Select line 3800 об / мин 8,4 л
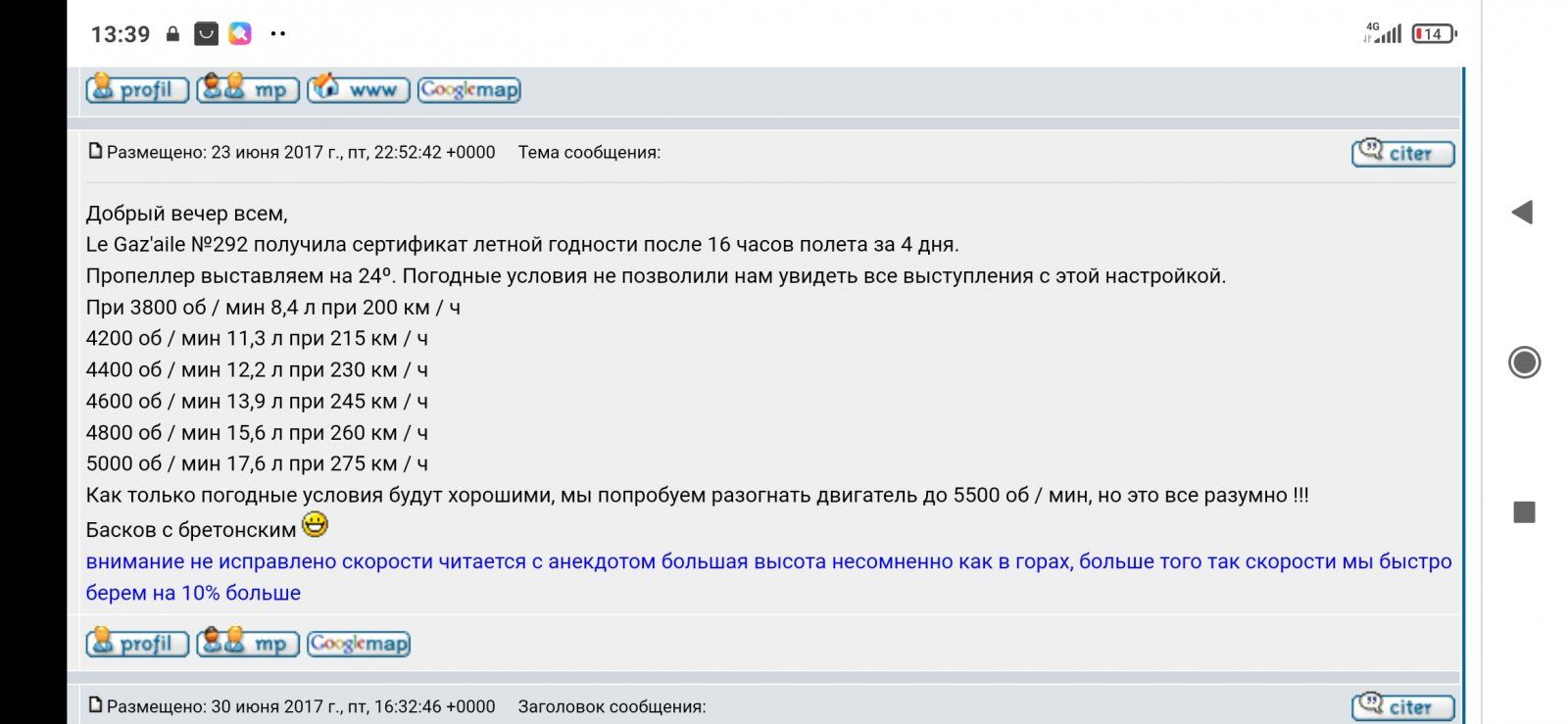 (x=273, y=307)
